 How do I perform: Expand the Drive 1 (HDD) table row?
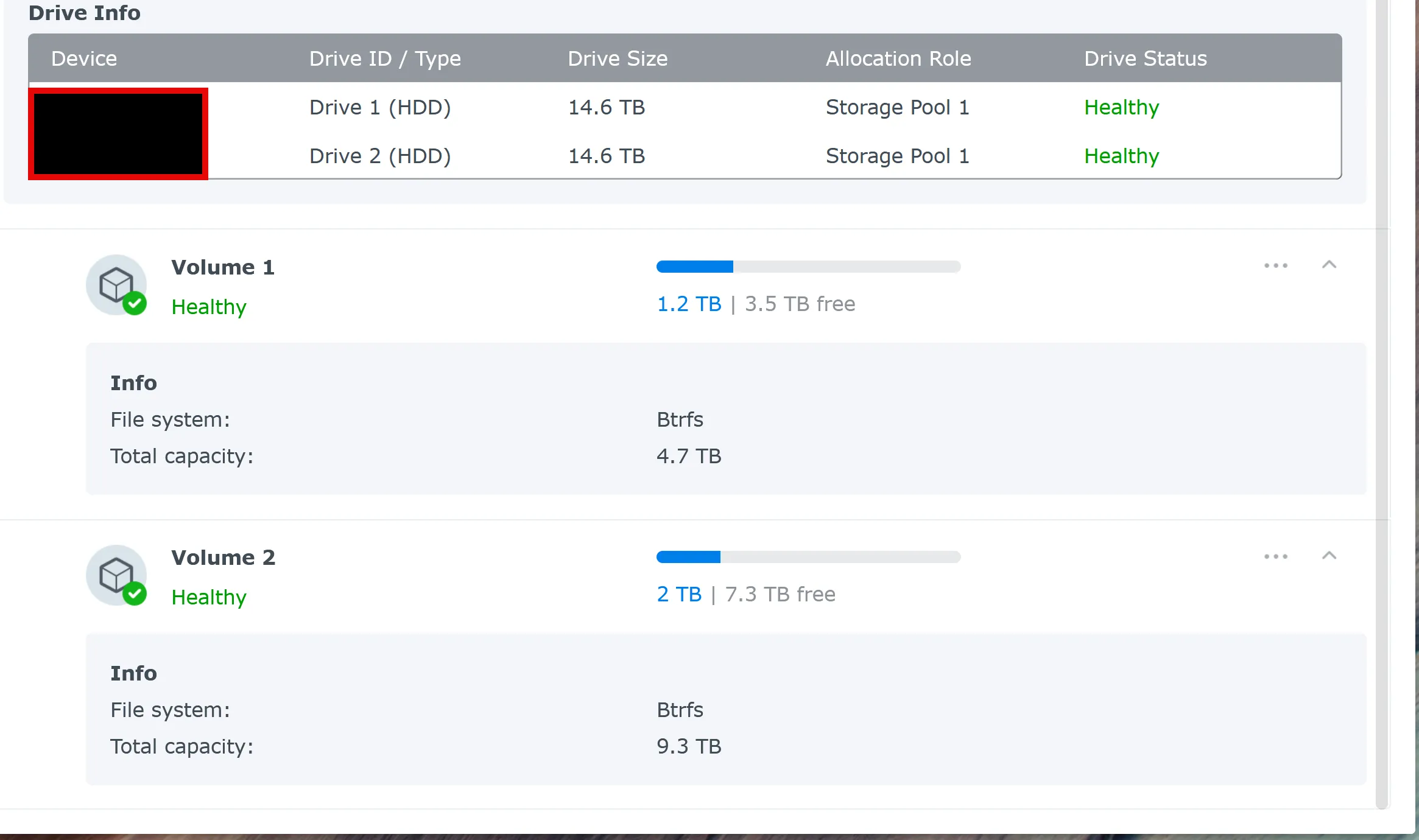(381, 107)
